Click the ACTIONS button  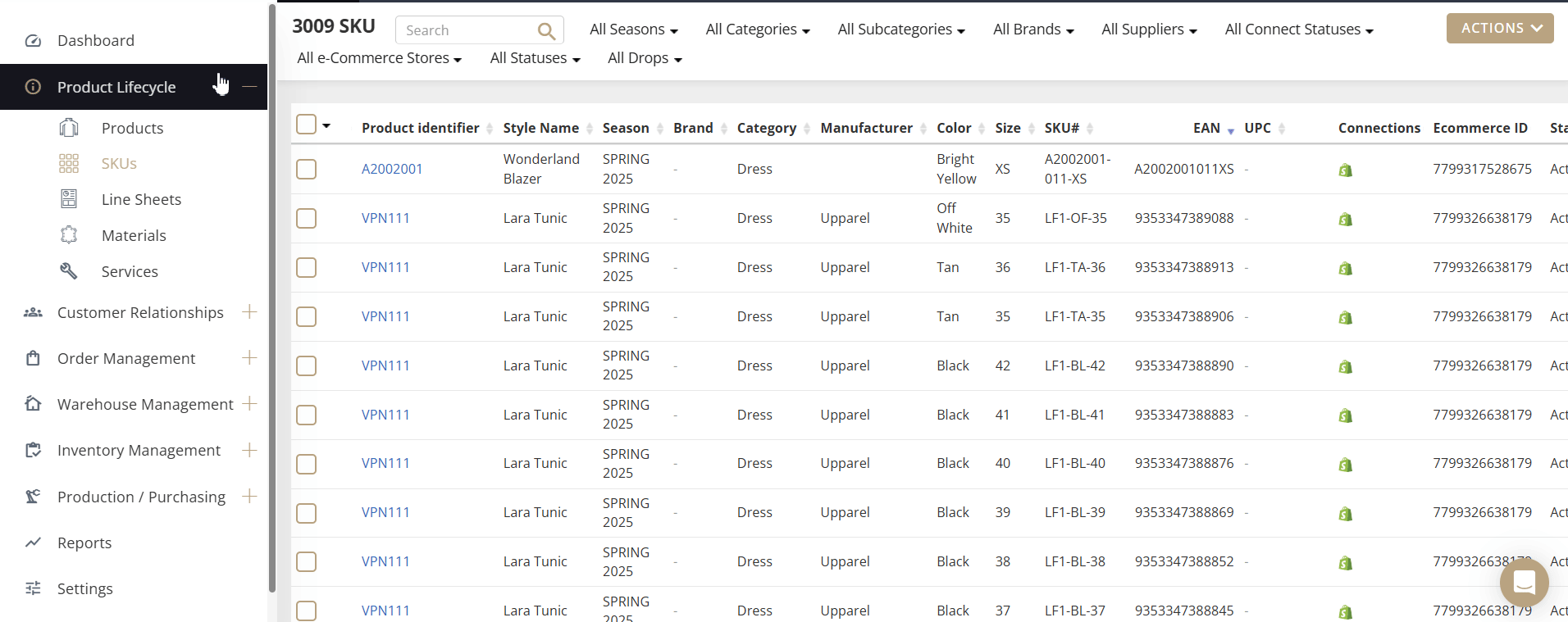click(1499, 28)
